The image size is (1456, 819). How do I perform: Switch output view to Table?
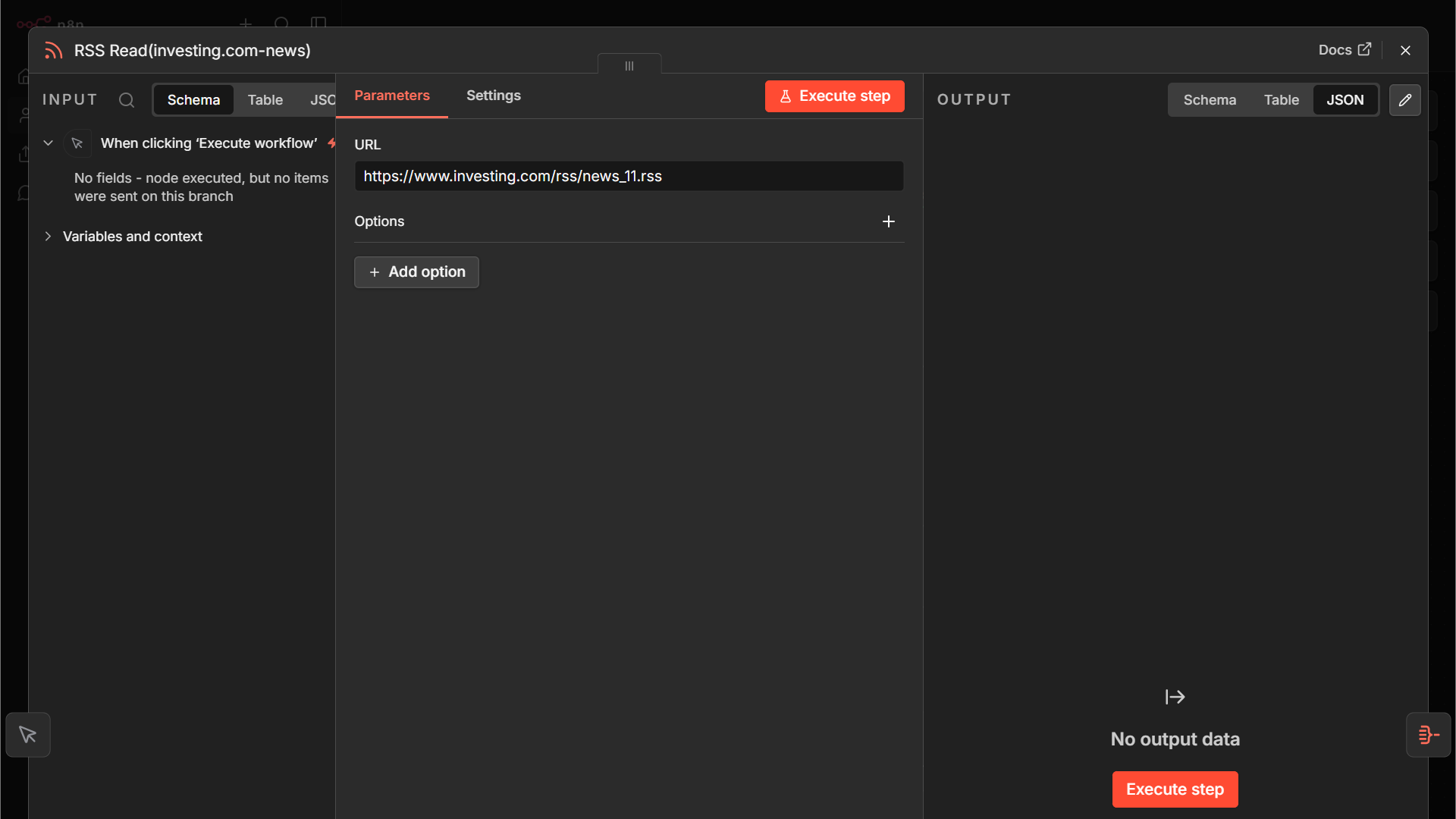[1281, 100]
